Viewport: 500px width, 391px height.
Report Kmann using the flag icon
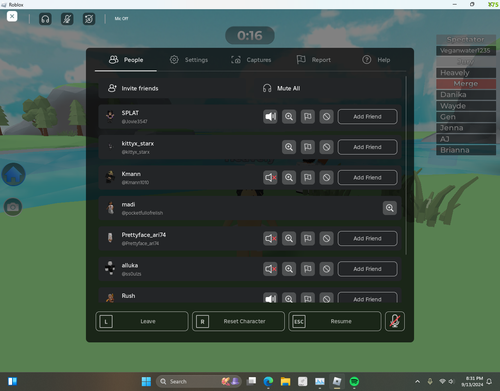pos(308,178)
